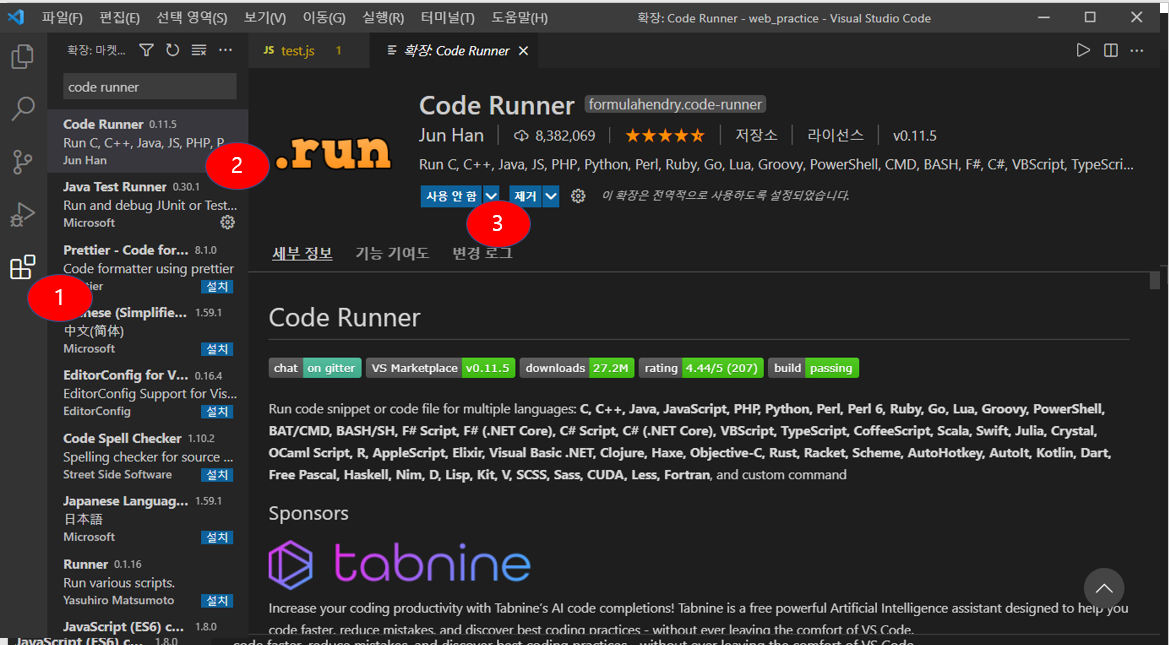Select Java Test Runner in list
This screenshot has height=645, width=1169.
pos(148,204)
